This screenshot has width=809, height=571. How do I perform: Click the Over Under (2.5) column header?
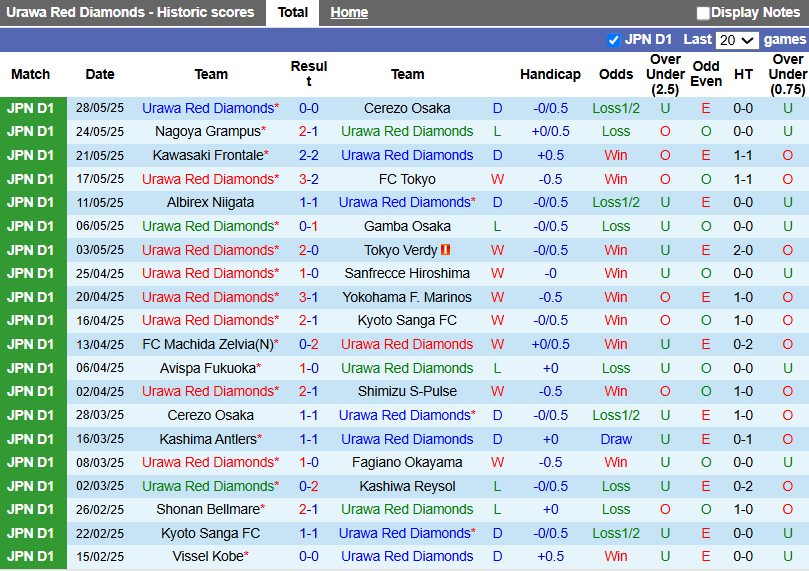[665, 75]
